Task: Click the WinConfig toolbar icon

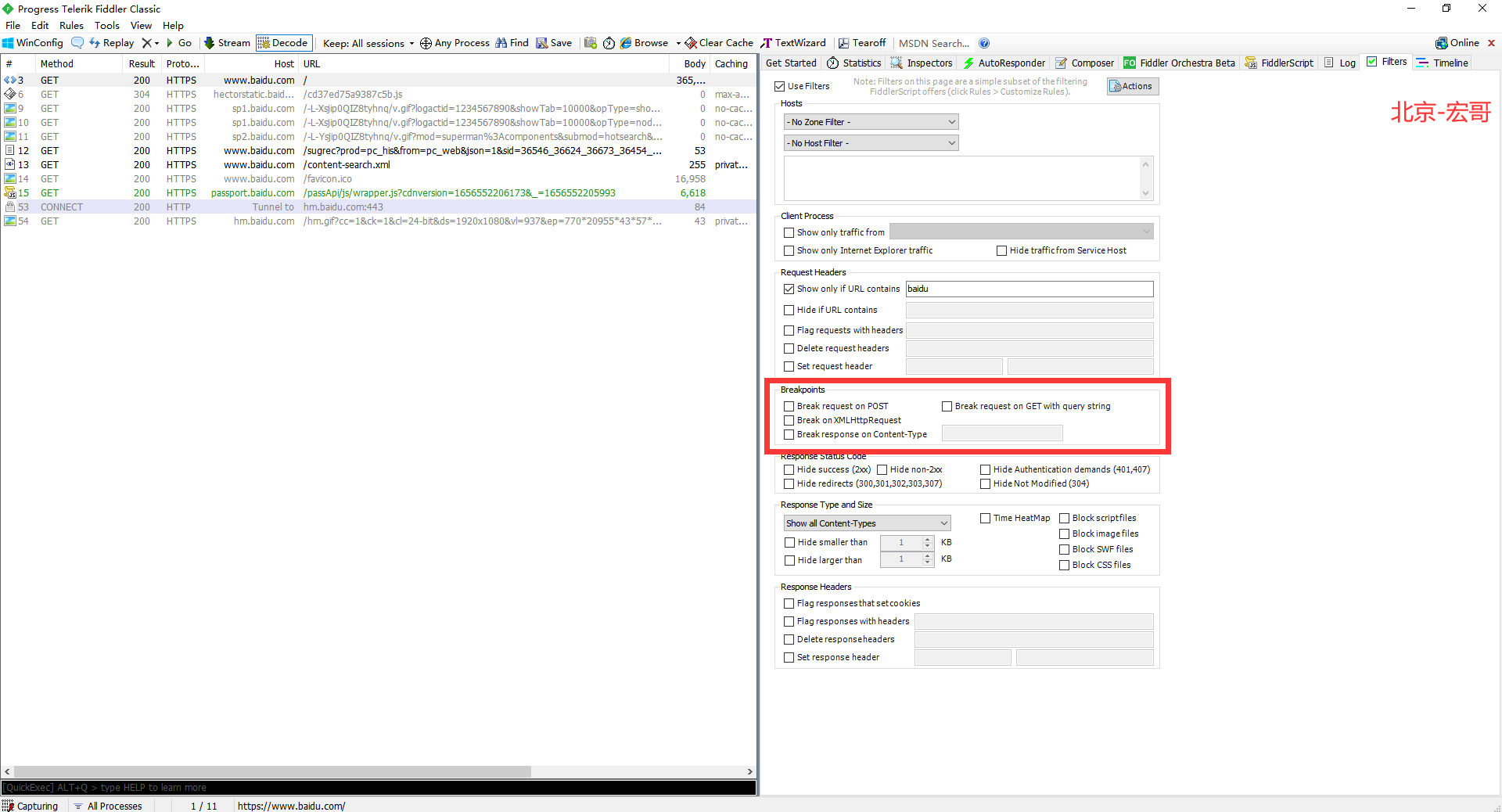Action: click(9, 43)
